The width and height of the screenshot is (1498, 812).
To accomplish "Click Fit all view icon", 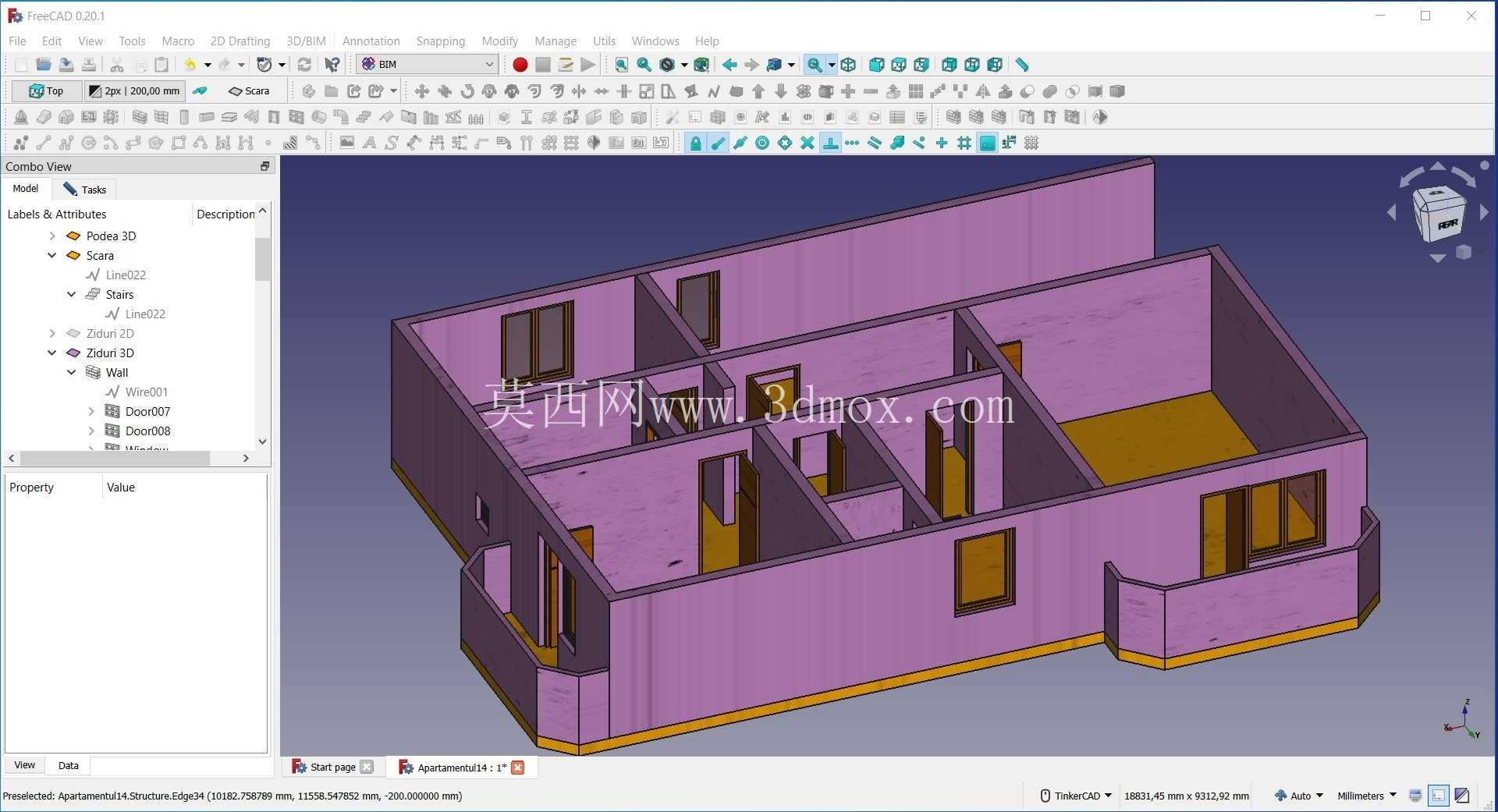I will point(621,65).
